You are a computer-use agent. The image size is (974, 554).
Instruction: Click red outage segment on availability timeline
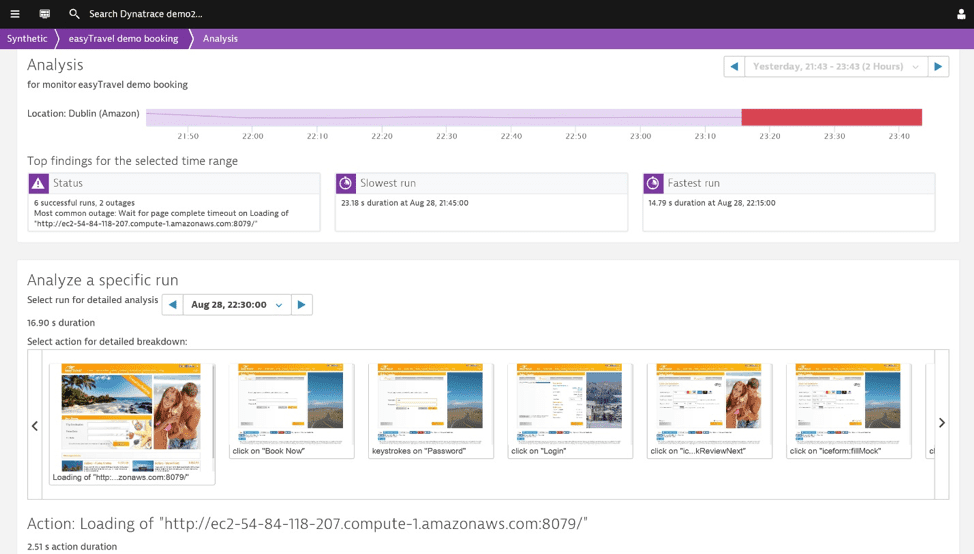pyautogui.click(x=831, y=117)
